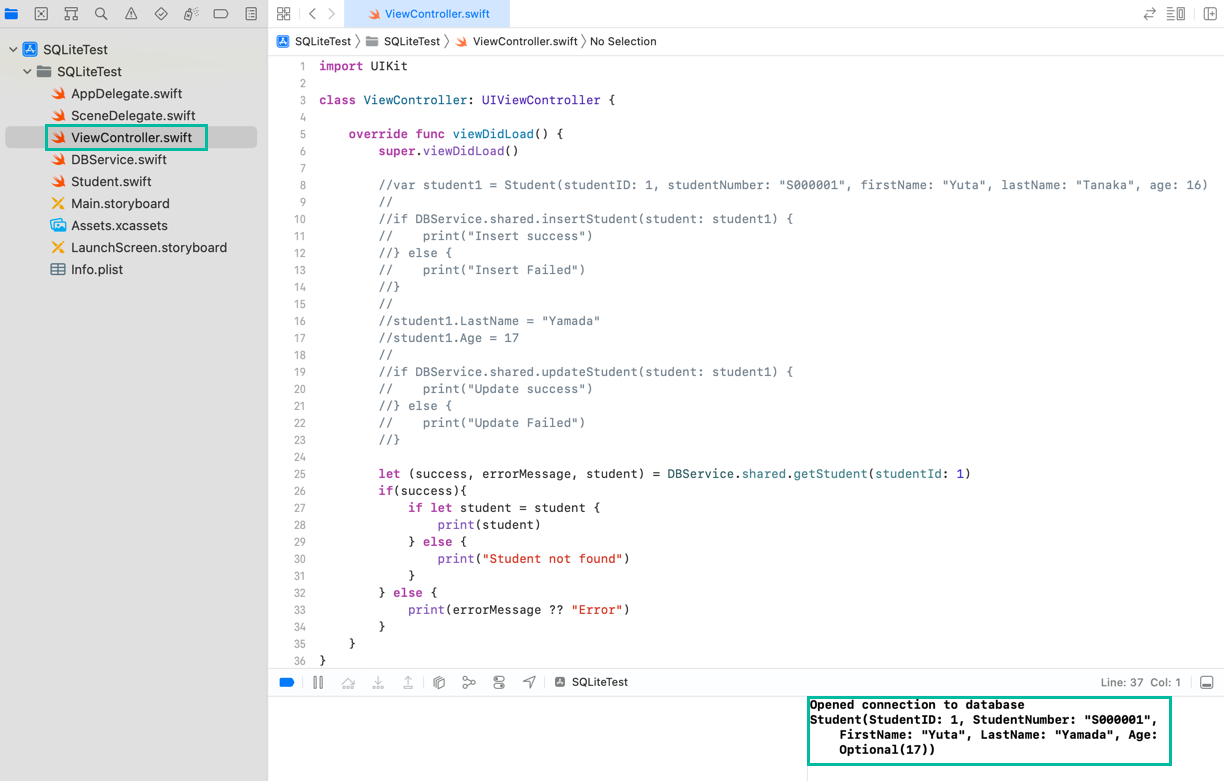This screenshot has width=1224, height=781.
Task: Collapse the SQLiteTest folder group
Action: (x=28, y=71)
